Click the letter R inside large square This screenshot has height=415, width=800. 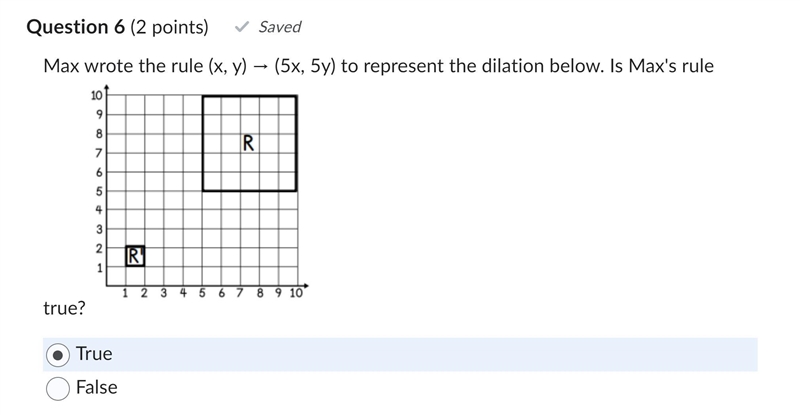coord(248,143)
